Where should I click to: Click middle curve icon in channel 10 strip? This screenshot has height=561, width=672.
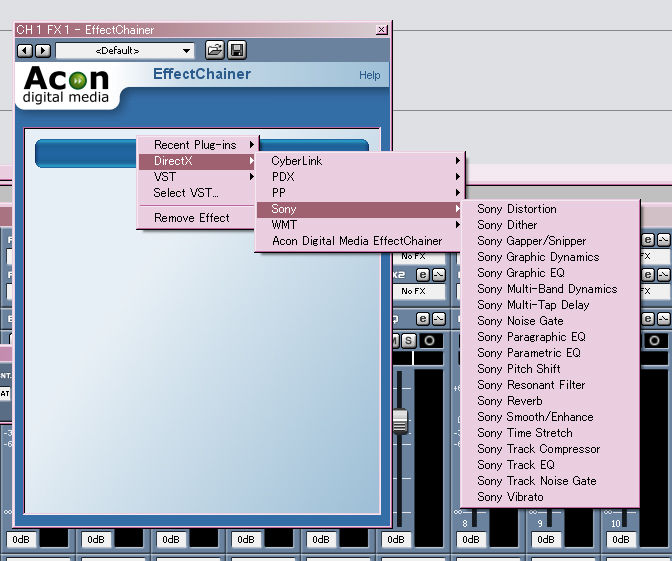(664, 275)
